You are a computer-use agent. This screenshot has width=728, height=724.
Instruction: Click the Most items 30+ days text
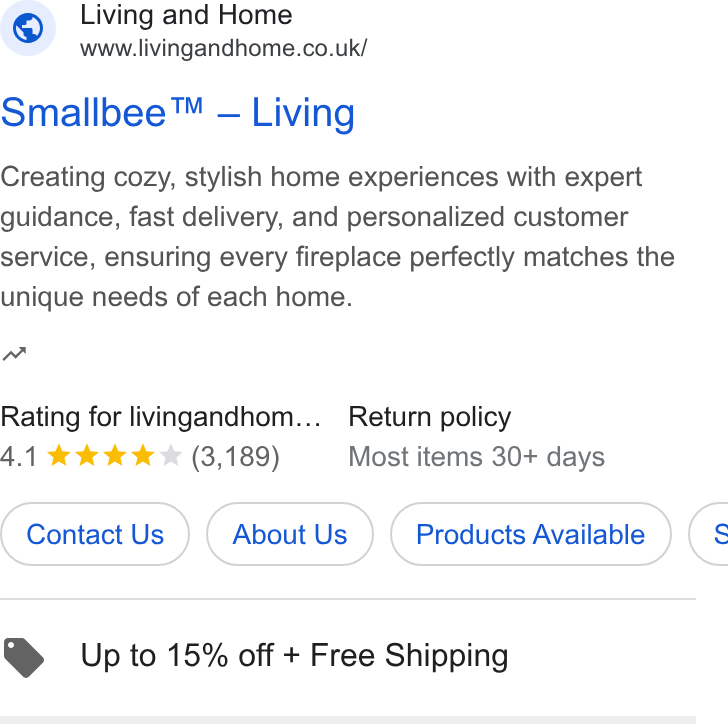476,457
